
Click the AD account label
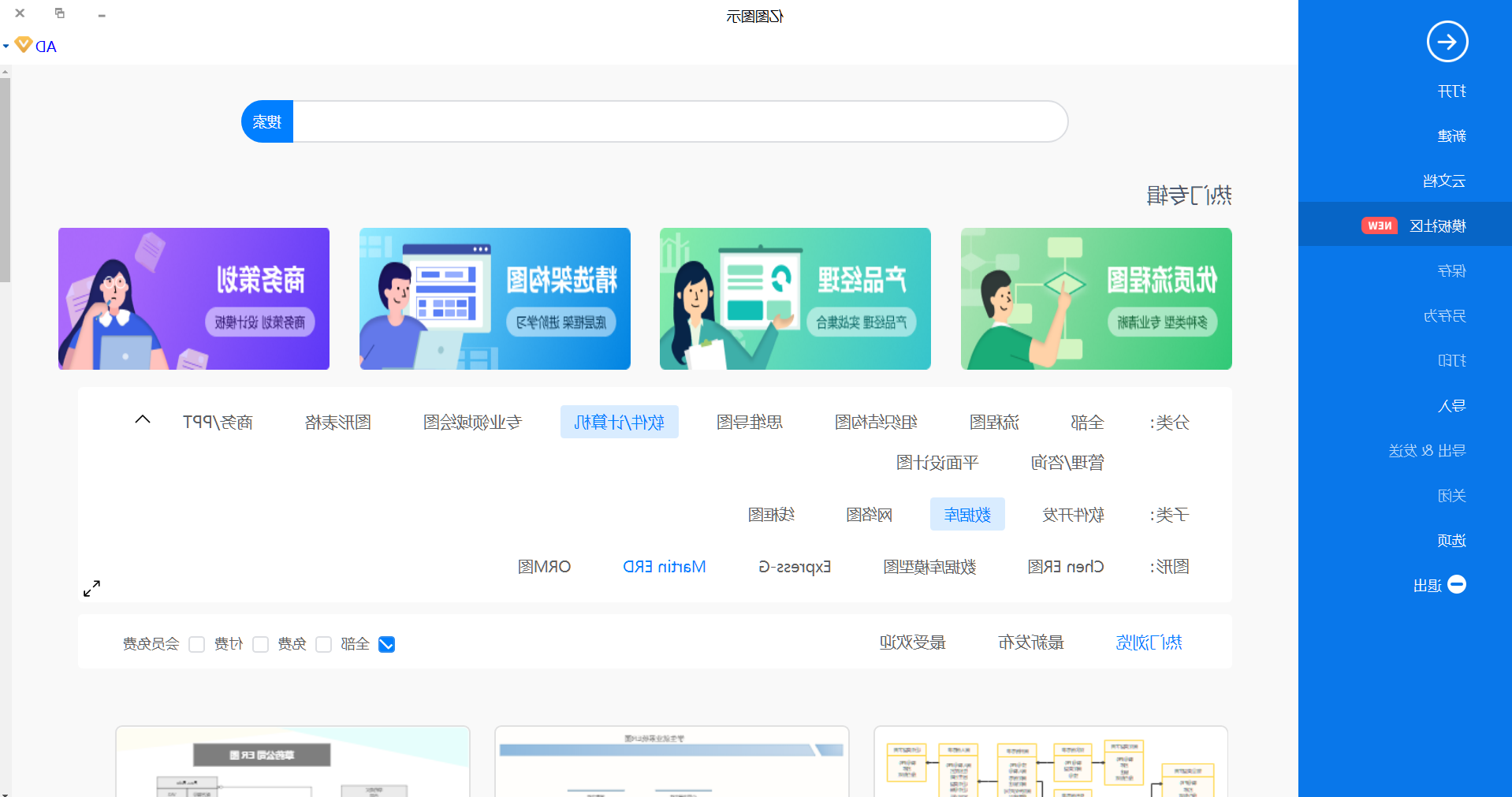pyautogui.click(x=46, y=47)
